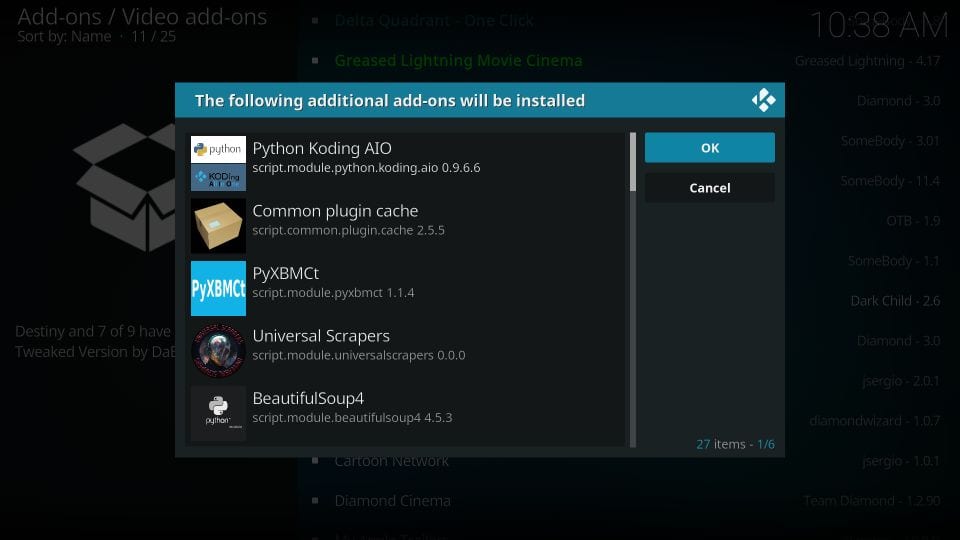Click the PyXBMCt add-on icon
Screen dimensions: 960x540
[218, 288]
